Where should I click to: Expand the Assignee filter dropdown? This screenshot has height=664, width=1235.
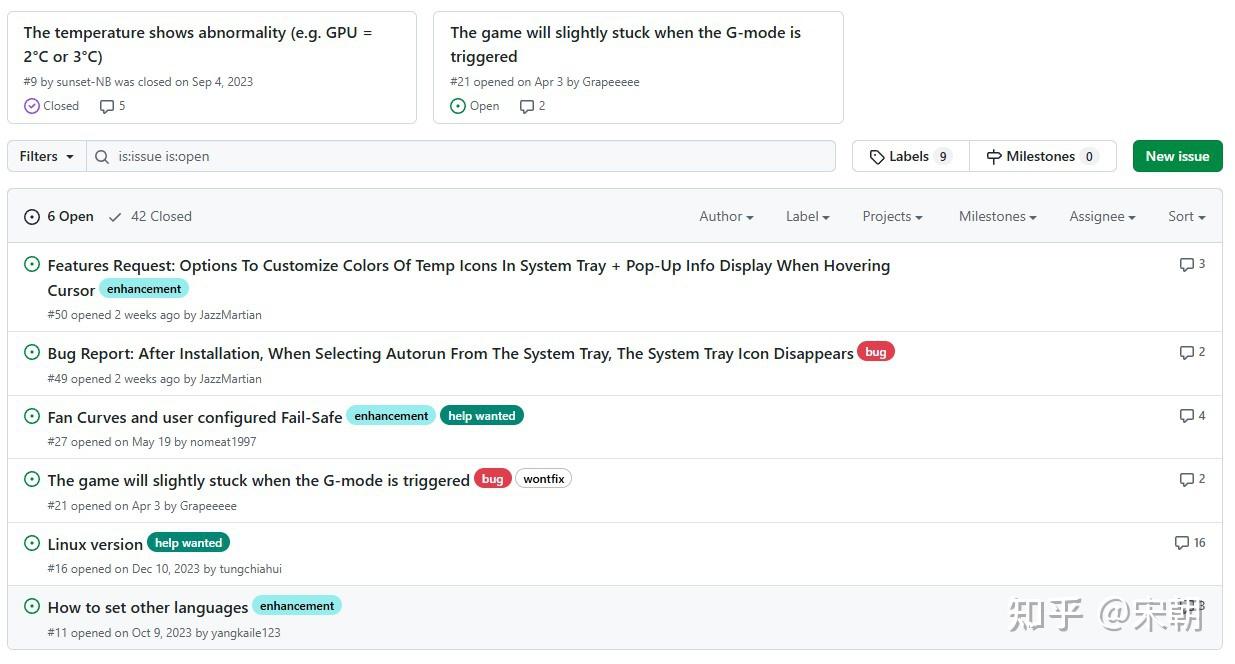(x=1102, y=216)
